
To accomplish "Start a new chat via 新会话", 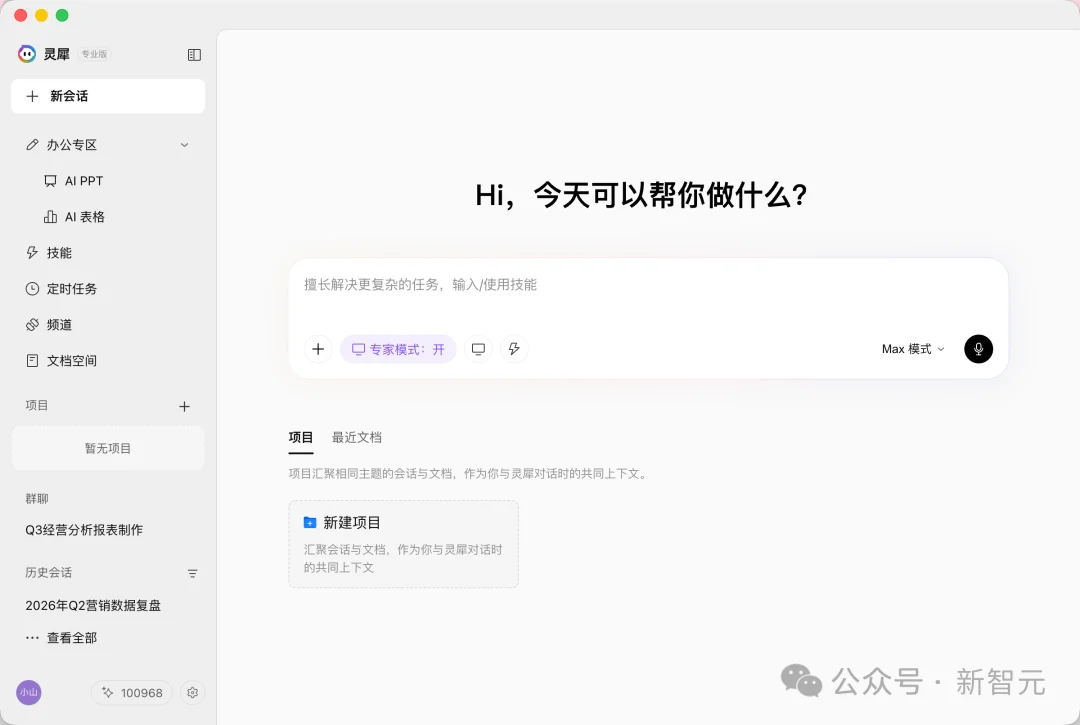I will pos(107,96).
